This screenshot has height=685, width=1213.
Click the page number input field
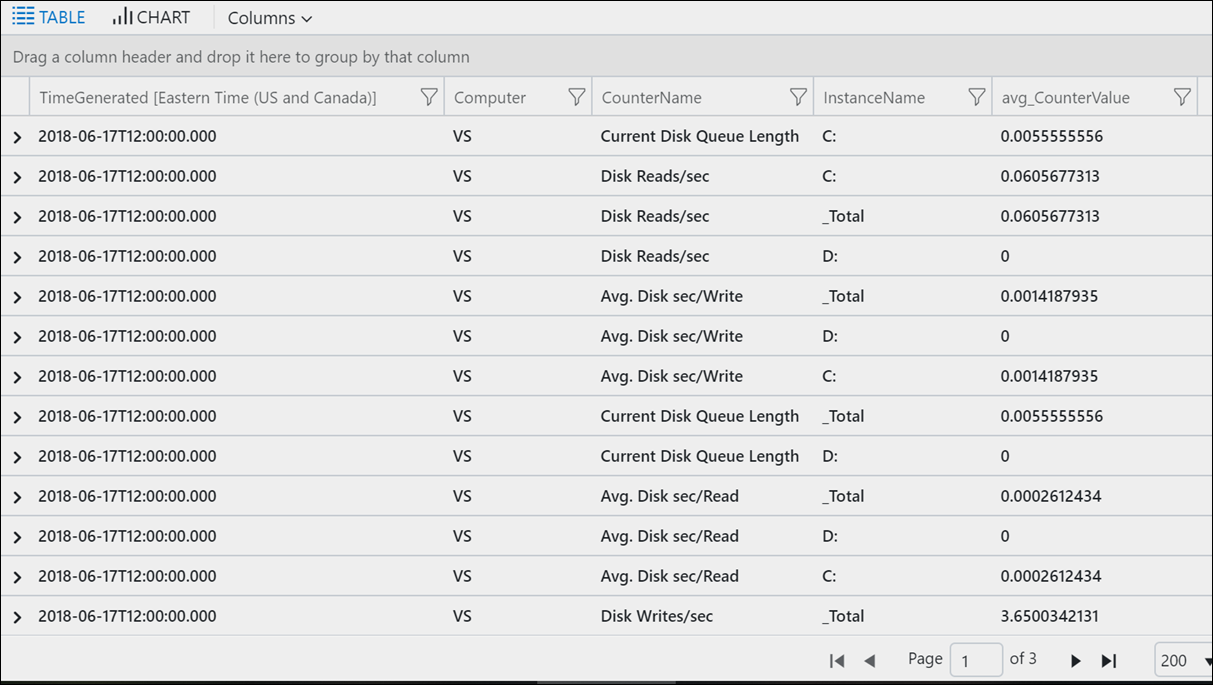point(976,660)
